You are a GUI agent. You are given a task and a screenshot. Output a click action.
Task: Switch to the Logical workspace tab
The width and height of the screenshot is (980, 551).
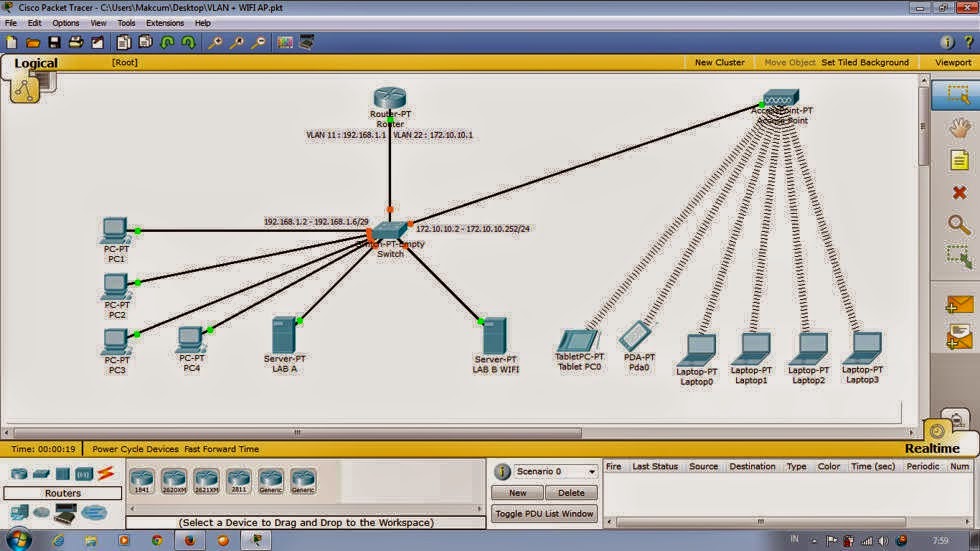pos(36,62)
